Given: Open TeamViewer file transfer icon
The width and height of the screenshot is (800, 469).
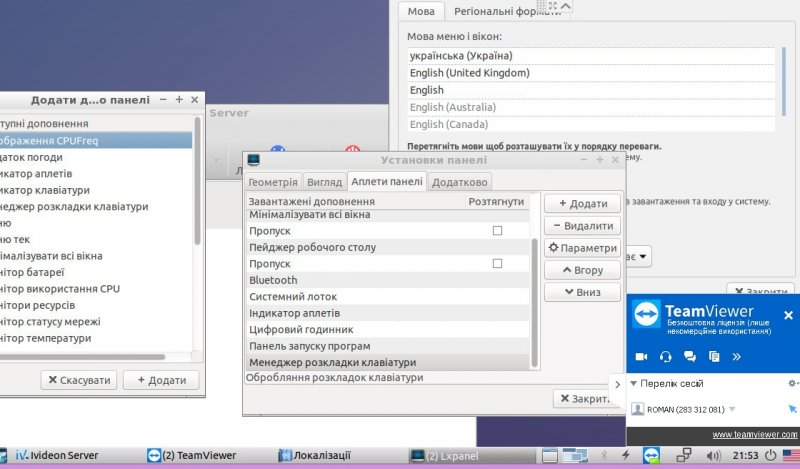Looking at the screenshot, I should [713, 356].
